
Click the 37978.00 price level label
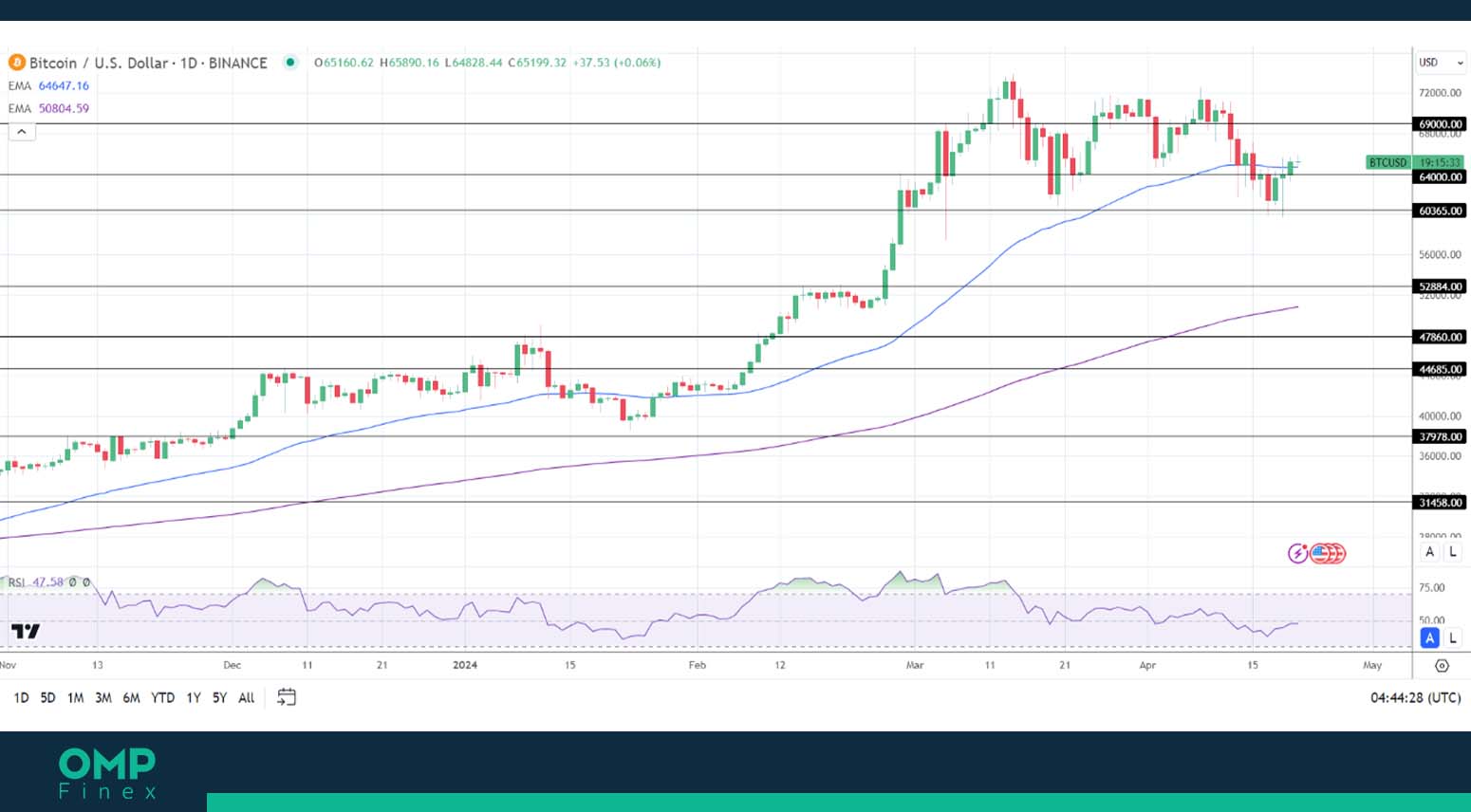pos(1440,436)
